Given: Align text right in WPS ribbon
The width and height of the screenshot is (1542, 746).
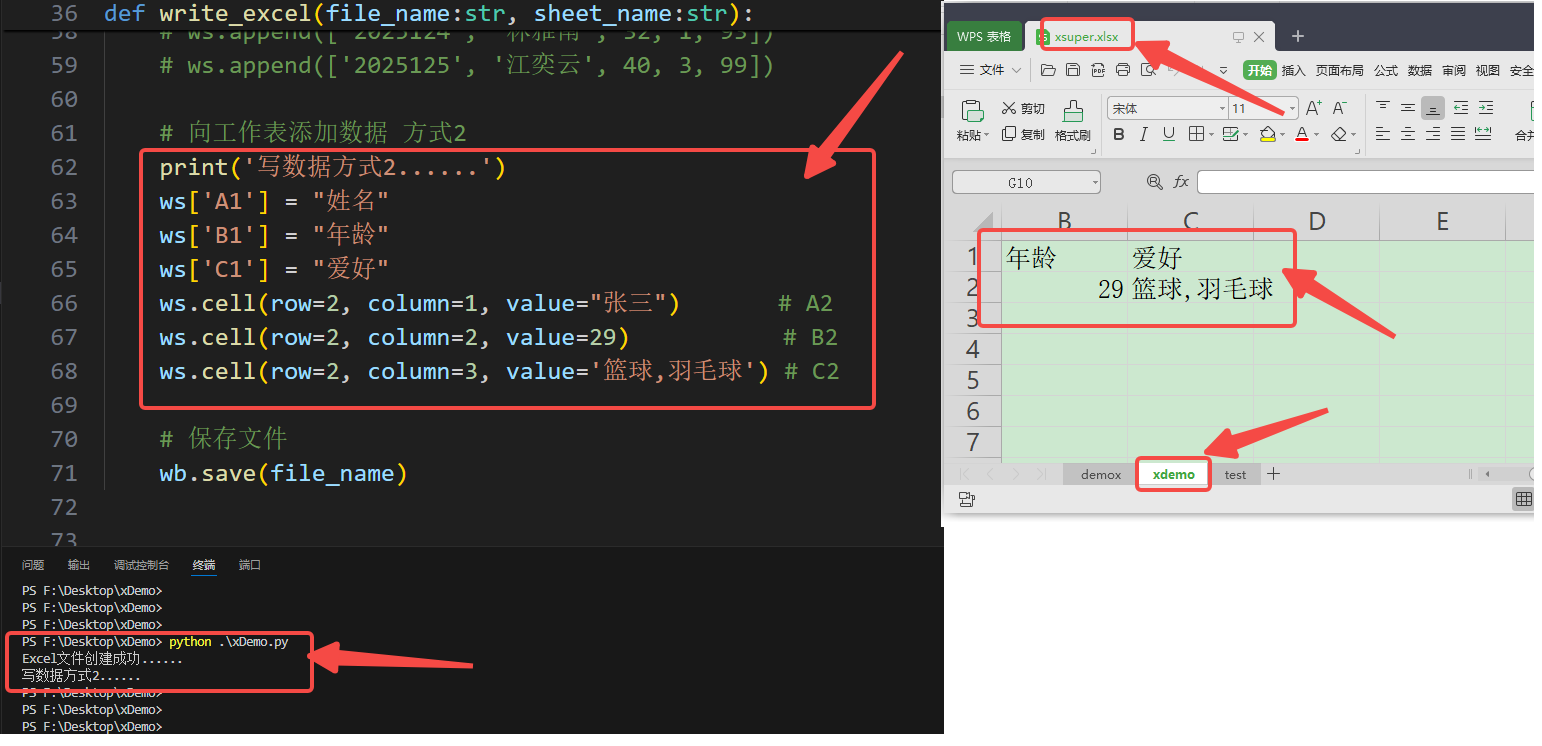Looking at the screenshot, I should (x=1432, y=133).
